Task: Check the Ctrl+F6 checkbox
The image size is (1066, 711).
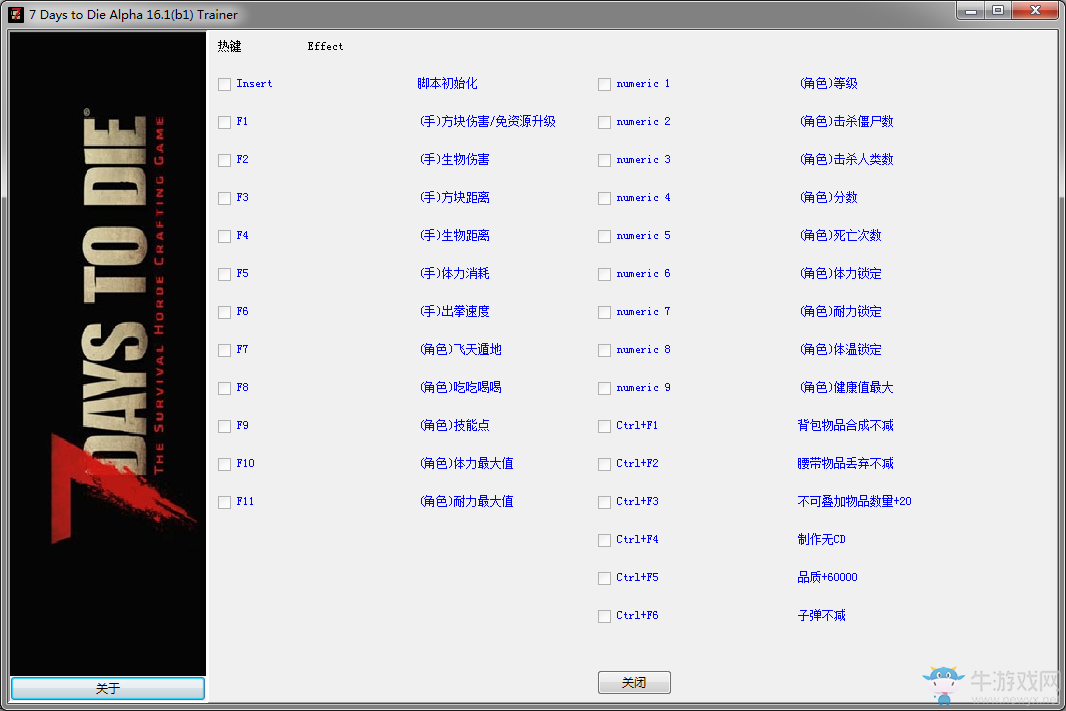Action: pos(604,617)
